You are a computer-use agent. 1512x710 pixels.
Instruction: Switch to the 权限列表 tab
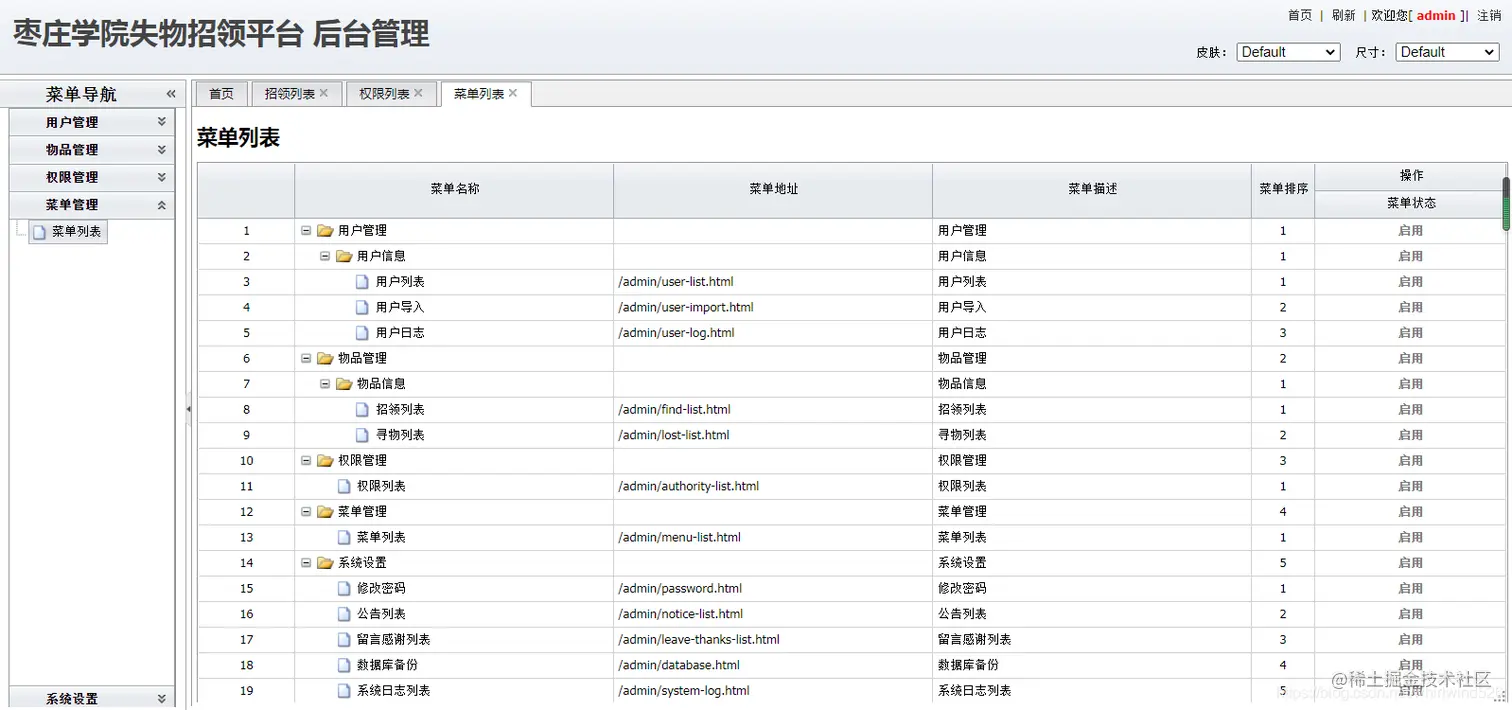(x=385, y=94)
